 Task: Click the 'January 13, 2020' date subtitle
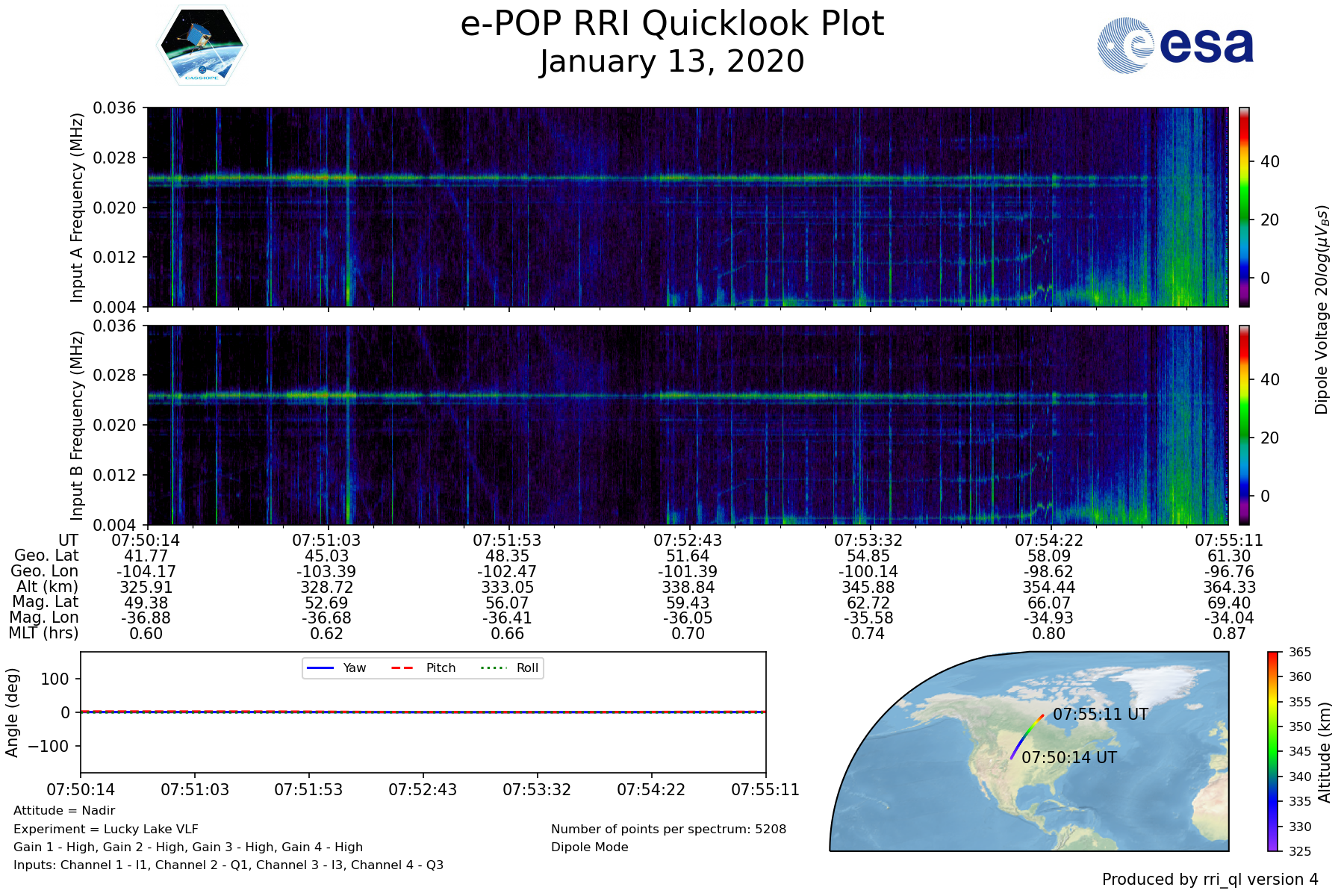click(672, 62)
